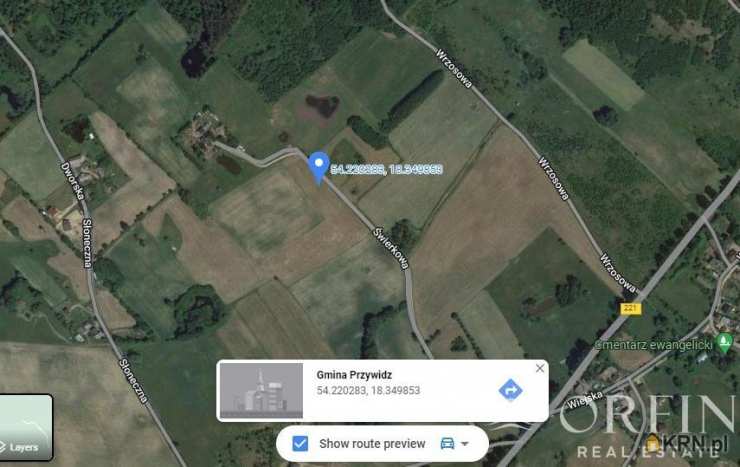
Task: Click the Cmentarz ewangelicki place label
Action: [654, 345]
